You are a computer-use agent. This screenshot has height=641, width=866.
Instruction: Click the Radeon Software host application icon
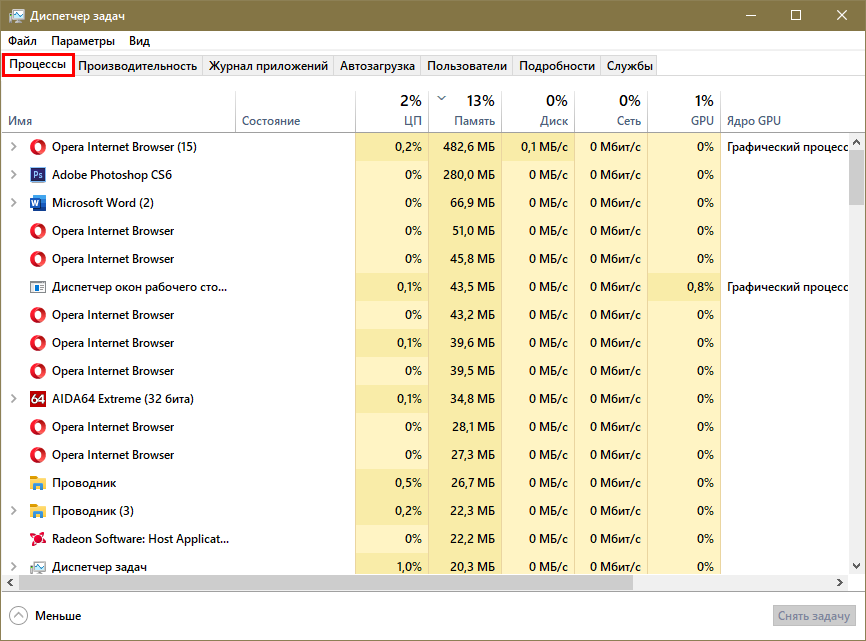38,539
